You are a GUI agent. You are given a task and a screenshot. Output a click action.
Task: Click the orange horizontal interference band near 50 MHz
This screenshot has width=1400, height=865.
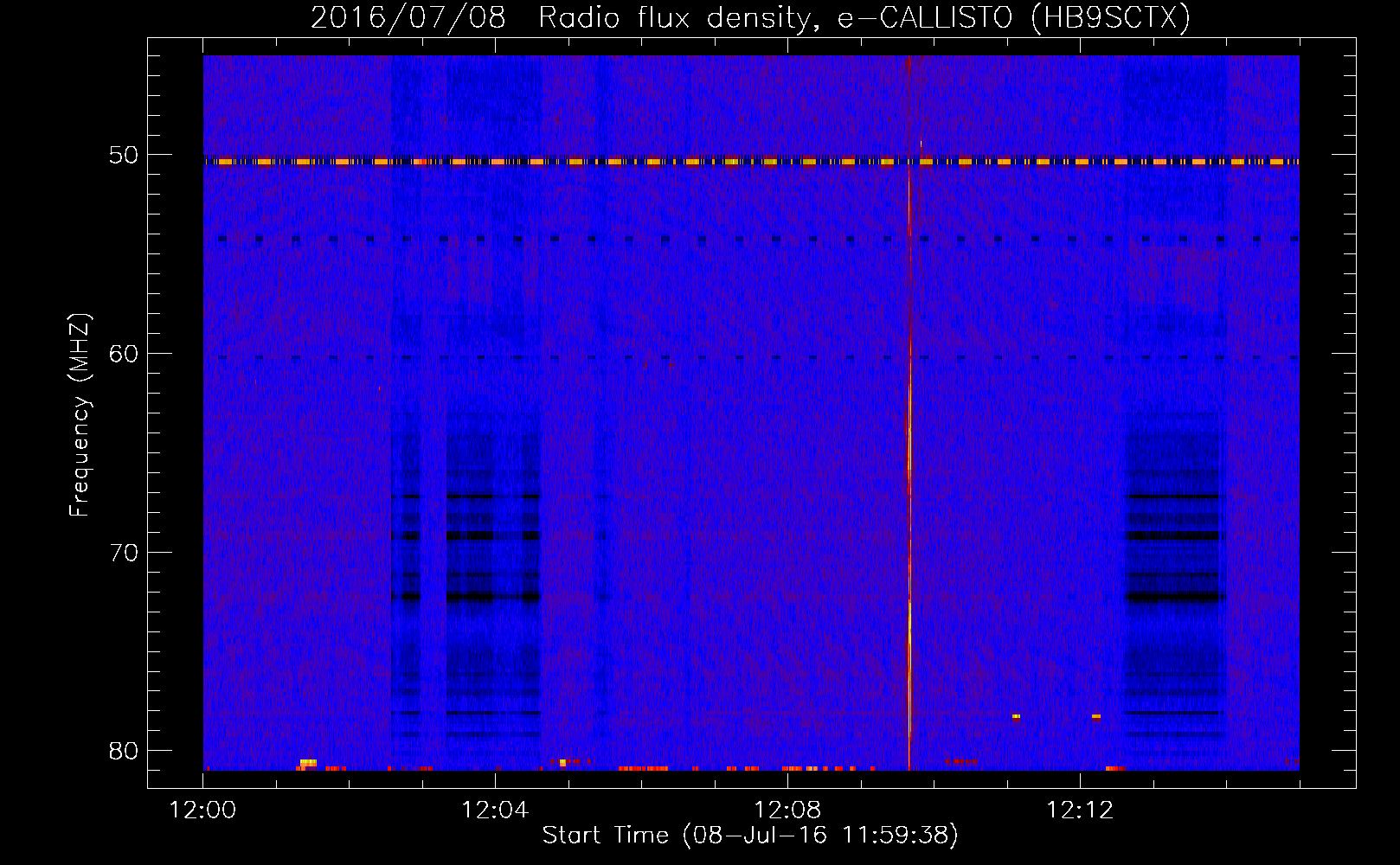(751, 161)
